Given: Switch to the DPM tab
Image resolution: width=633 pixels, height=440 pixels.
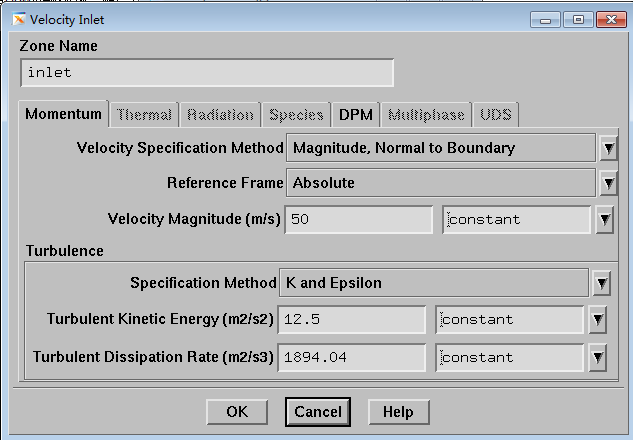Looking at the screenshot, I should 355,115.
